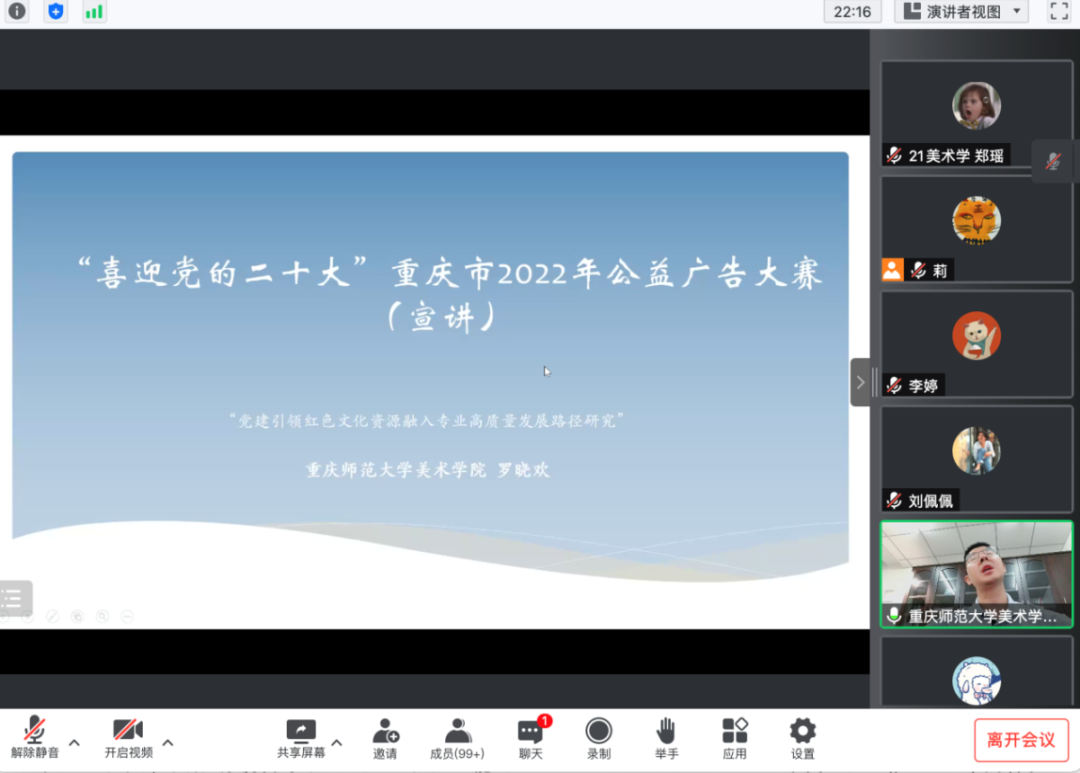This screenshot has width=1080, height=773.
Task: Expand video options arrow beside 开启视频
Action: (168, 743)
